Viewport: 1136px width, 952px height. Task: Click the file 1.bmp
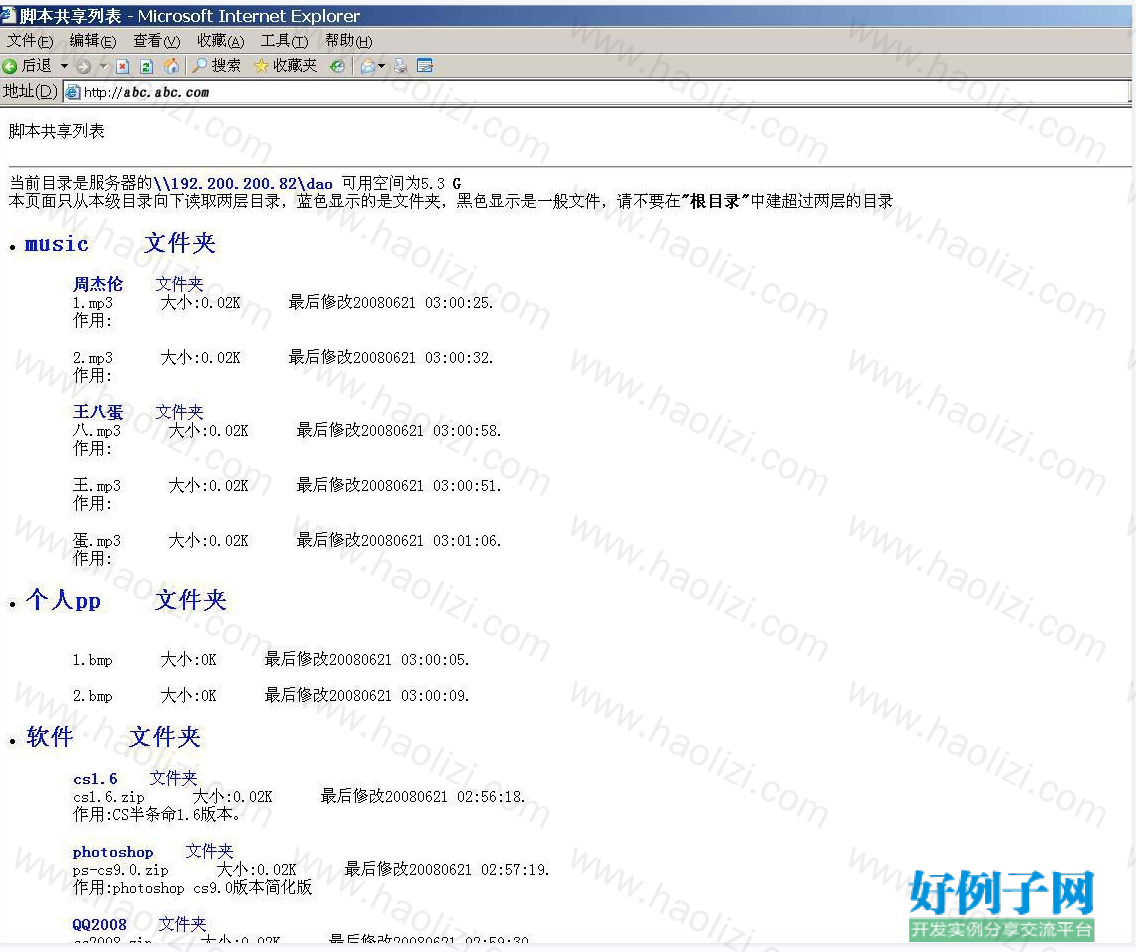click(93, 660)
